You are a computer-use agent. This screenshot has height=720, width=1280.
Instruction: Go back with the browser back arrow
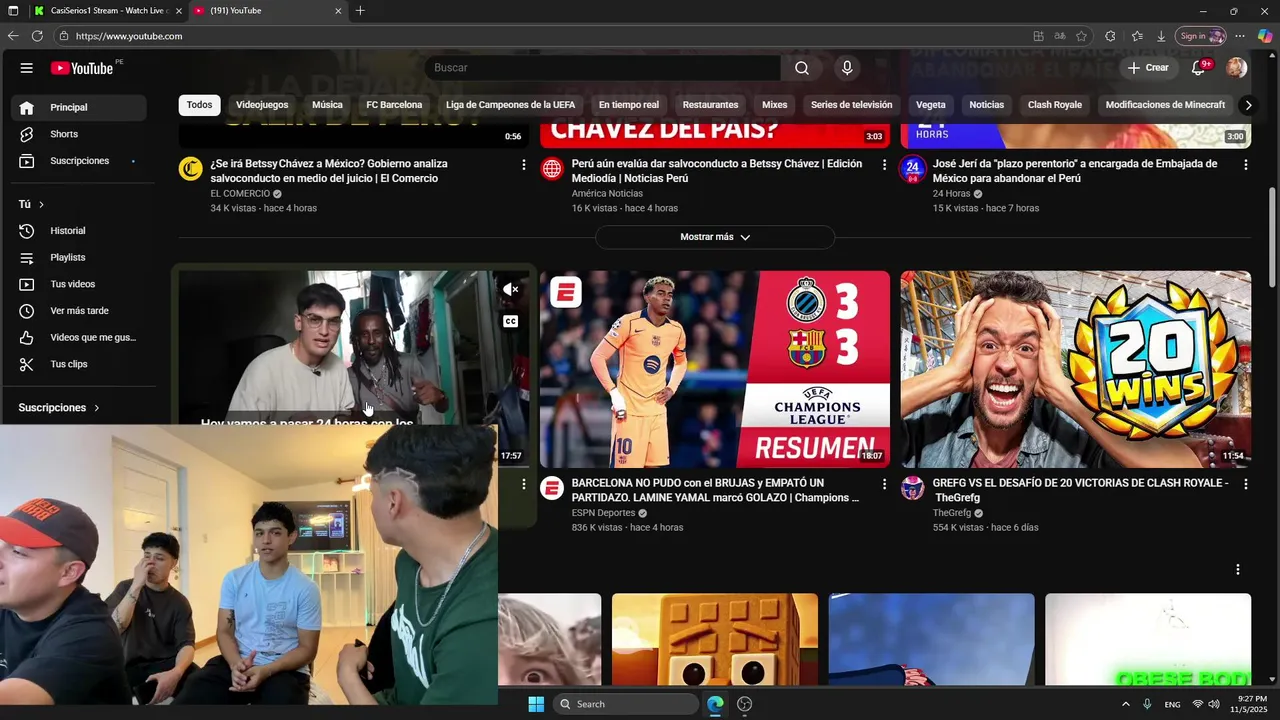(x=13, y=36)
